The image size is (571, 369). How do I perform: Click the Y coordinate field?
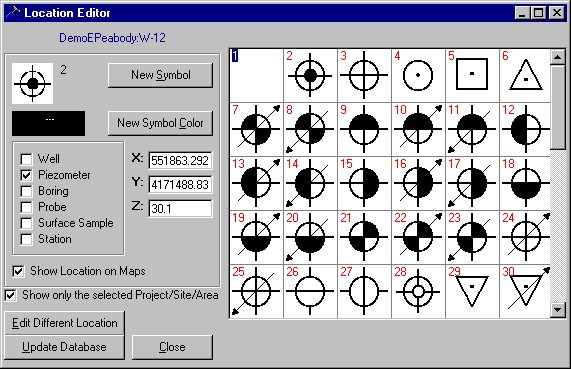point(180,185)
